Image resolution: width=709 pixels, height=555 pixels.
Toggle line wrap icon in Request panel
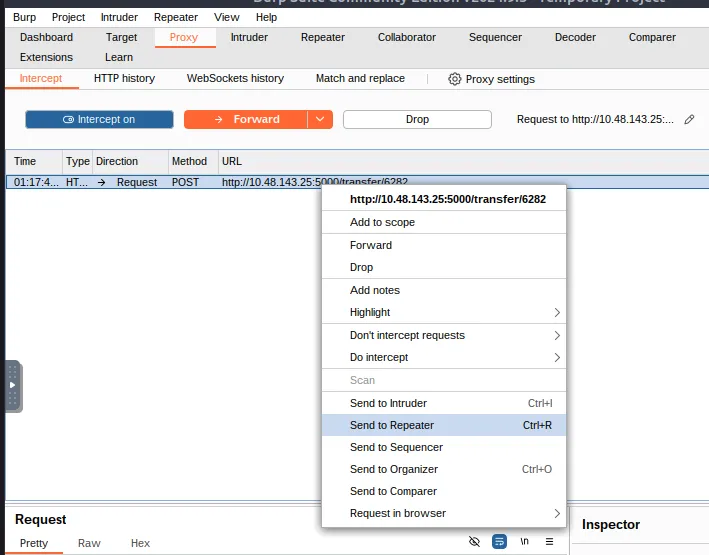(x=499, y=542)
